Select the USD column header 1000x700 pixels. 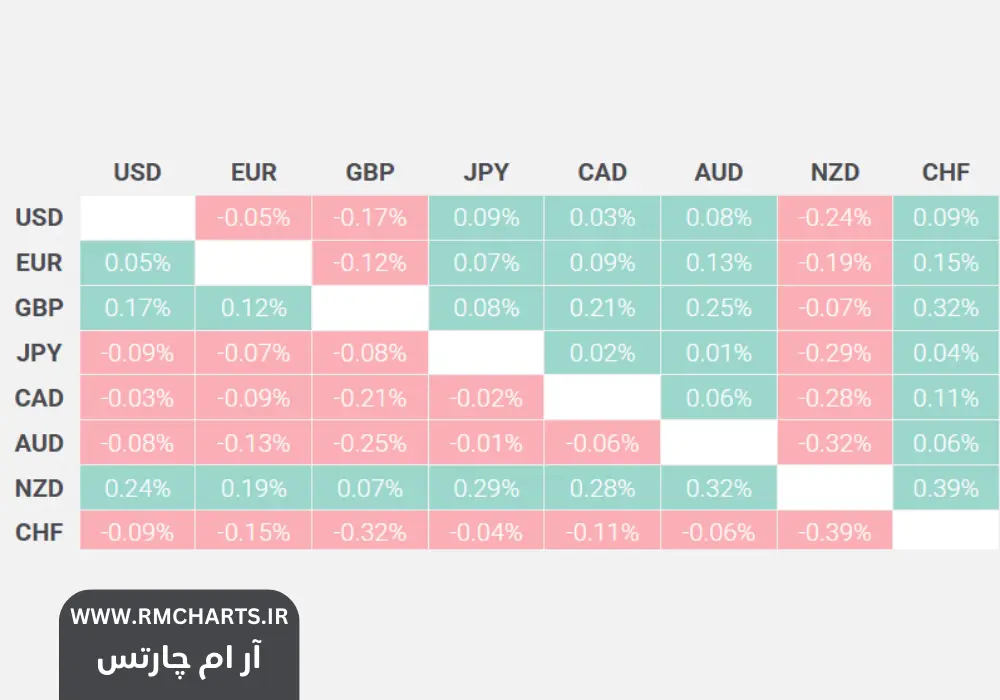[137, 172]
